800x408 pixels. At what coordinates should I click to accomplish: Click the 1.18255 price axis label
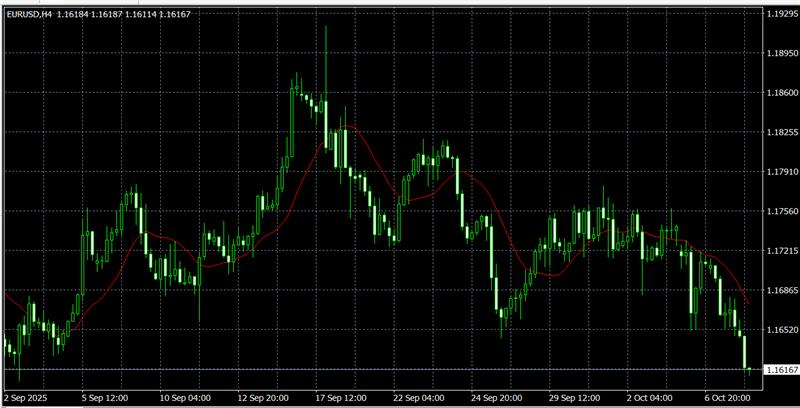pos(782,133)
